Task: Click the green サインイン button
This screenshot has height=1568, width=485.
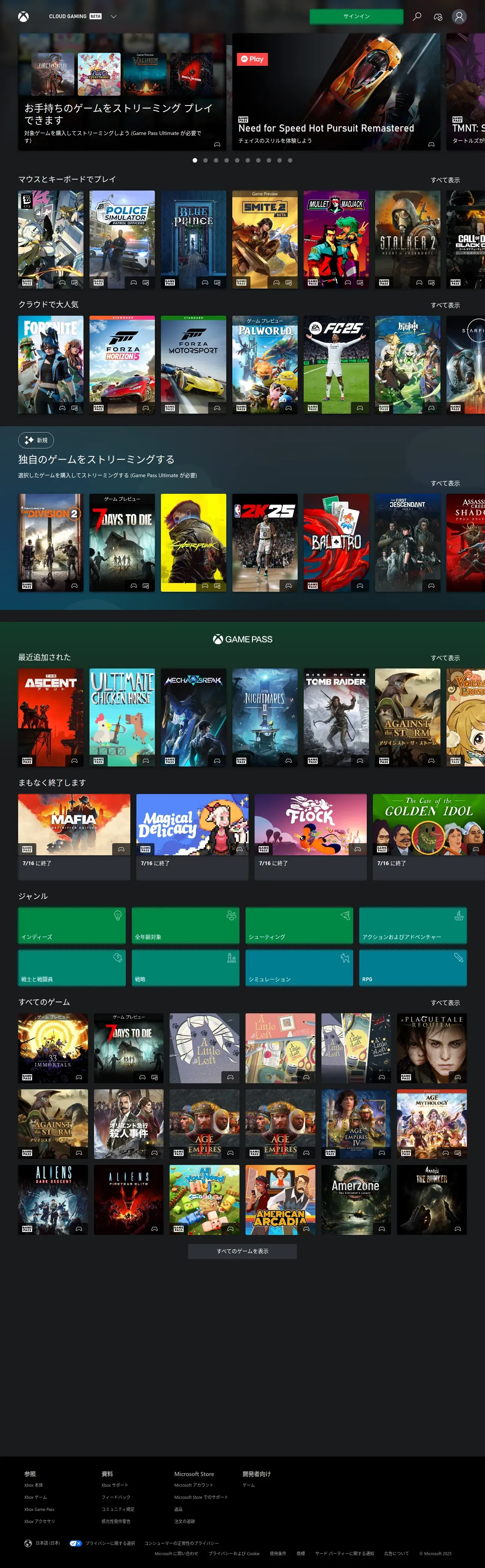Action: point(356,16)
